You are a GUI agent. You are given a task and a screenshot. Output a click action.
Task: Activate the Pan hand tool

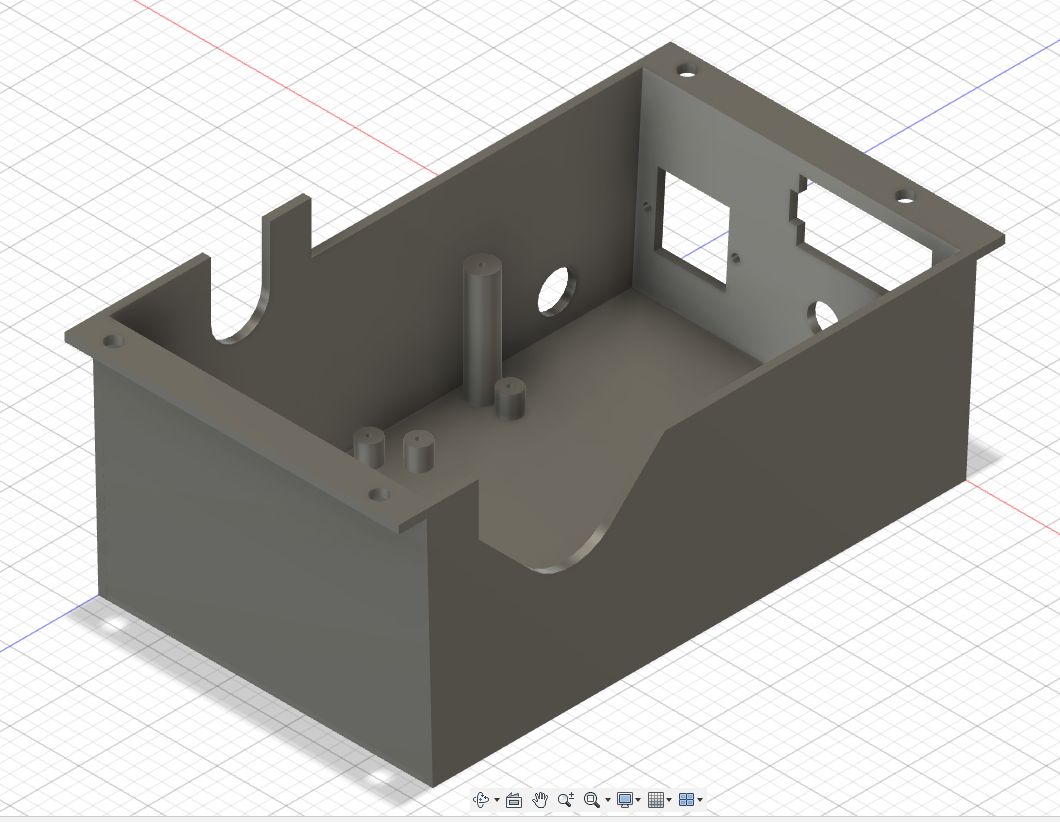tap(540, 799)
